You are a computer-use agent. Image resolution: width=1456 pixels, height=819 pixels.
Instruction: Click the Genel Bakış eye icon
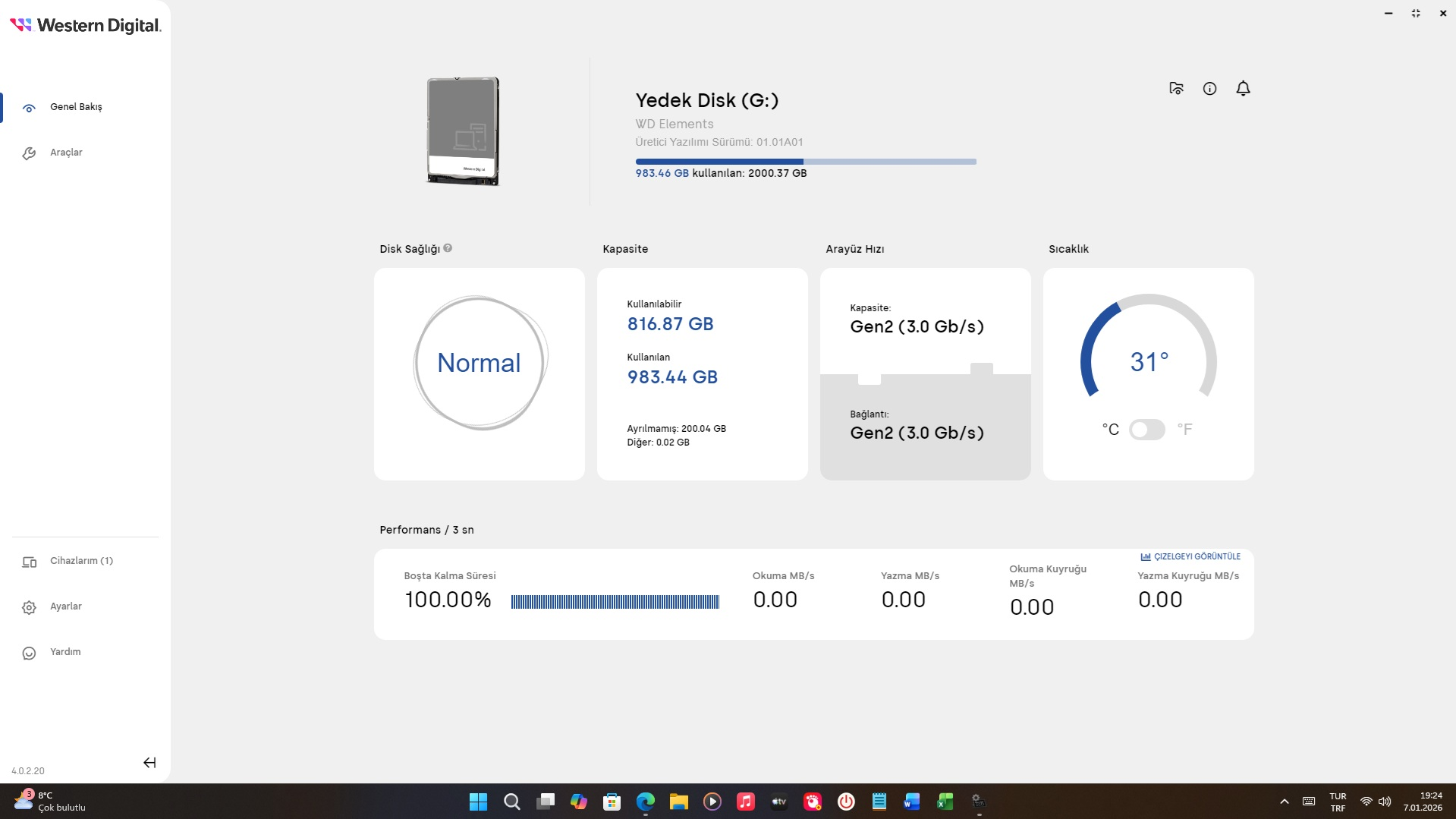point(29,108)
